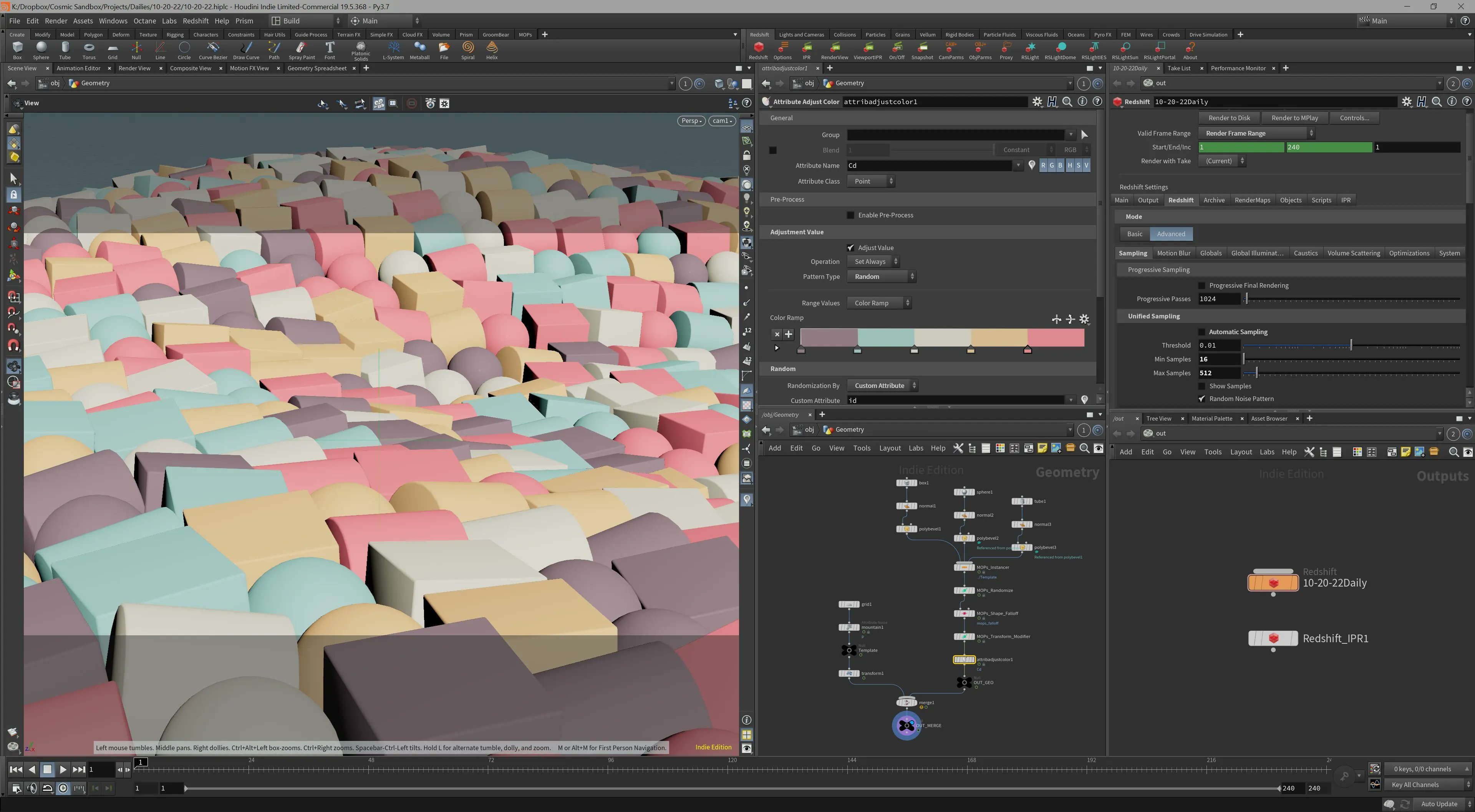1475x812 pixels.
Task: Click the pink segment of color ramp
Action: [1055, 337]
